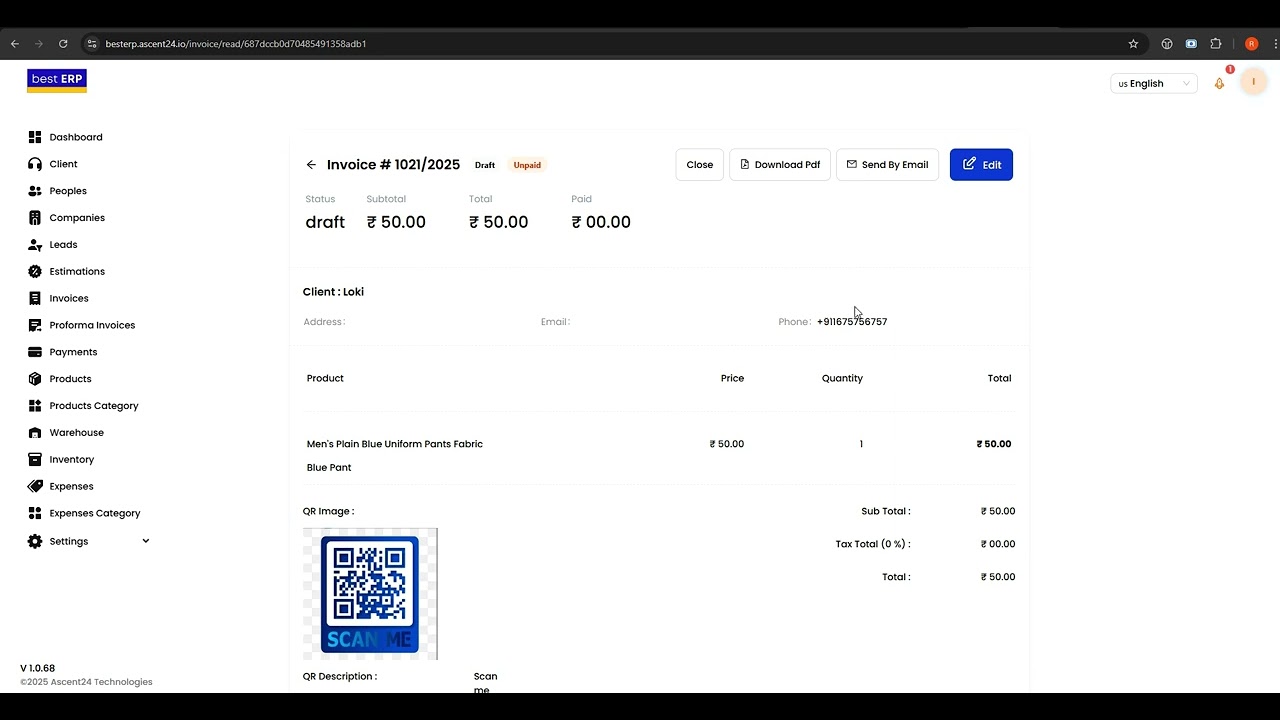Click the Client : Loki label
The image size is (1280, 720).
pyautogui.click(x=333, y=292)
